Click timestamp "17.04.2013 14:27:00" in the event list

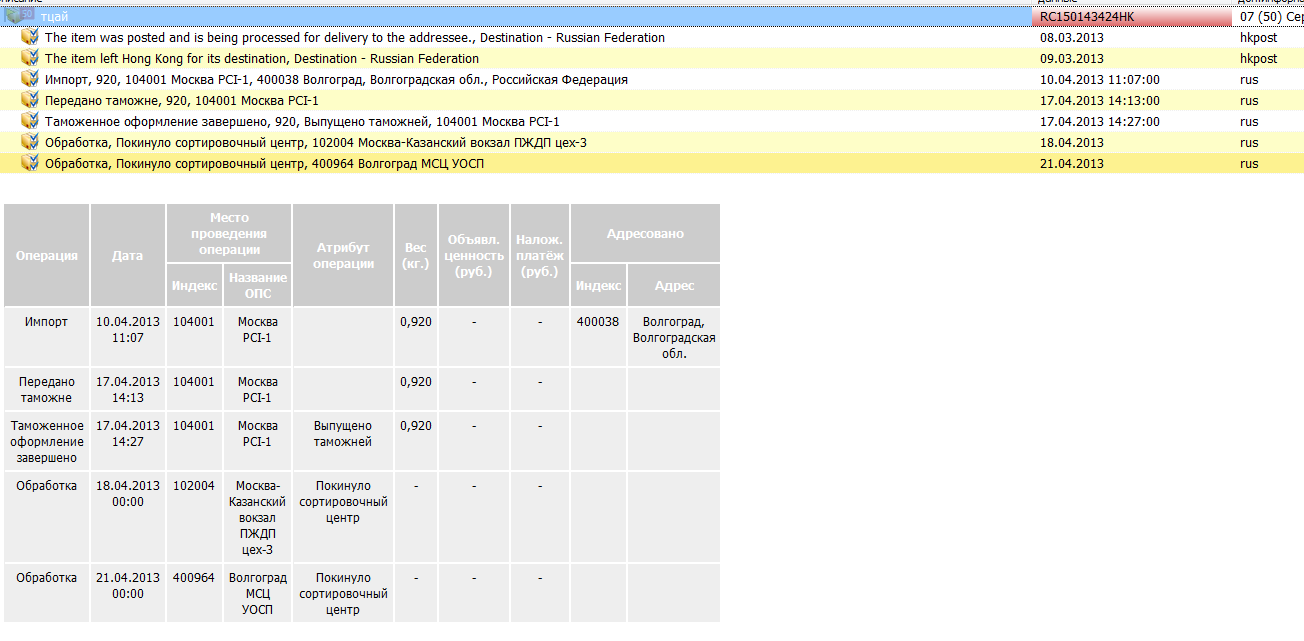[x=1100, y=122]
